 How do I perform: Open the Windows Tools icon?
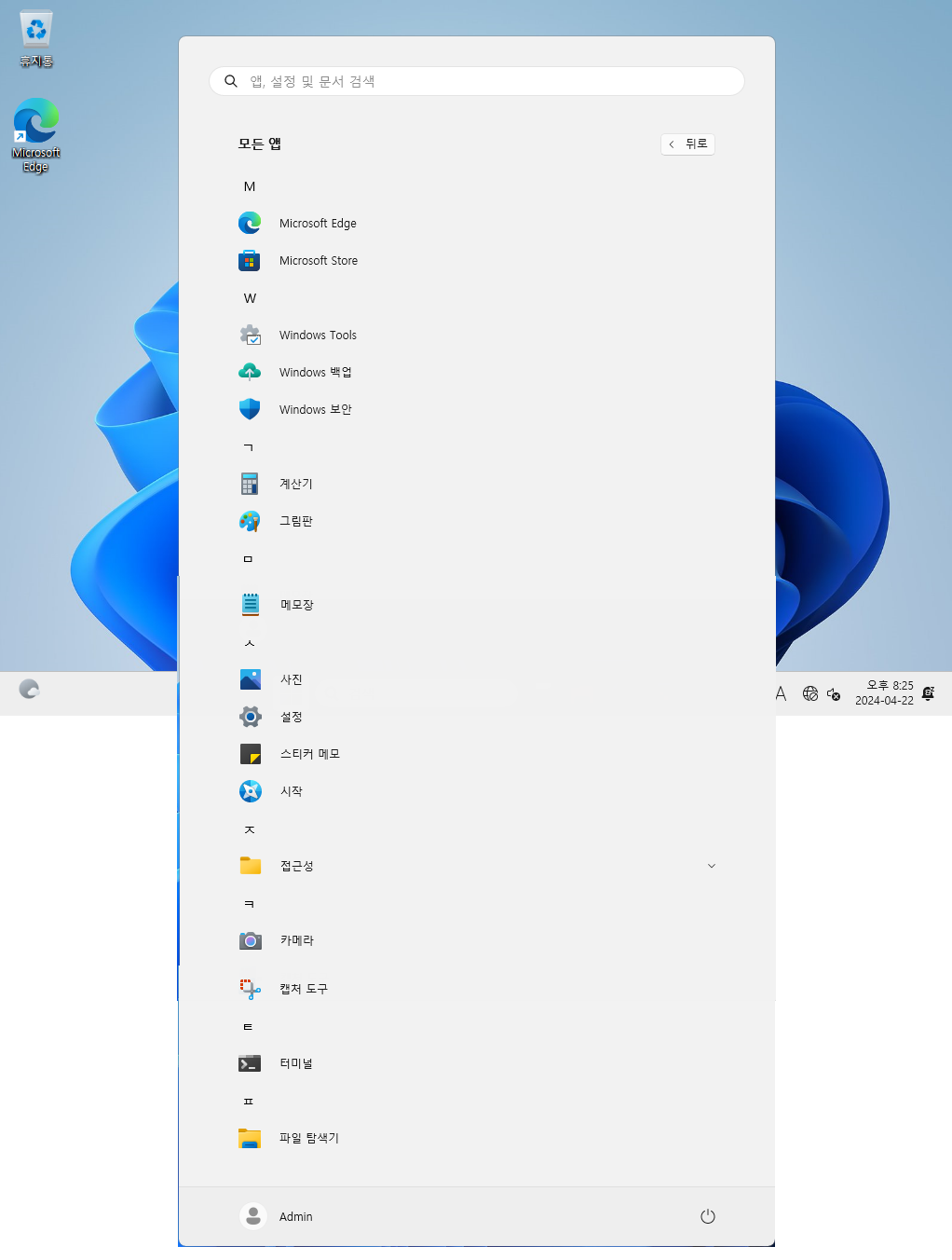[x=250, y=335]
